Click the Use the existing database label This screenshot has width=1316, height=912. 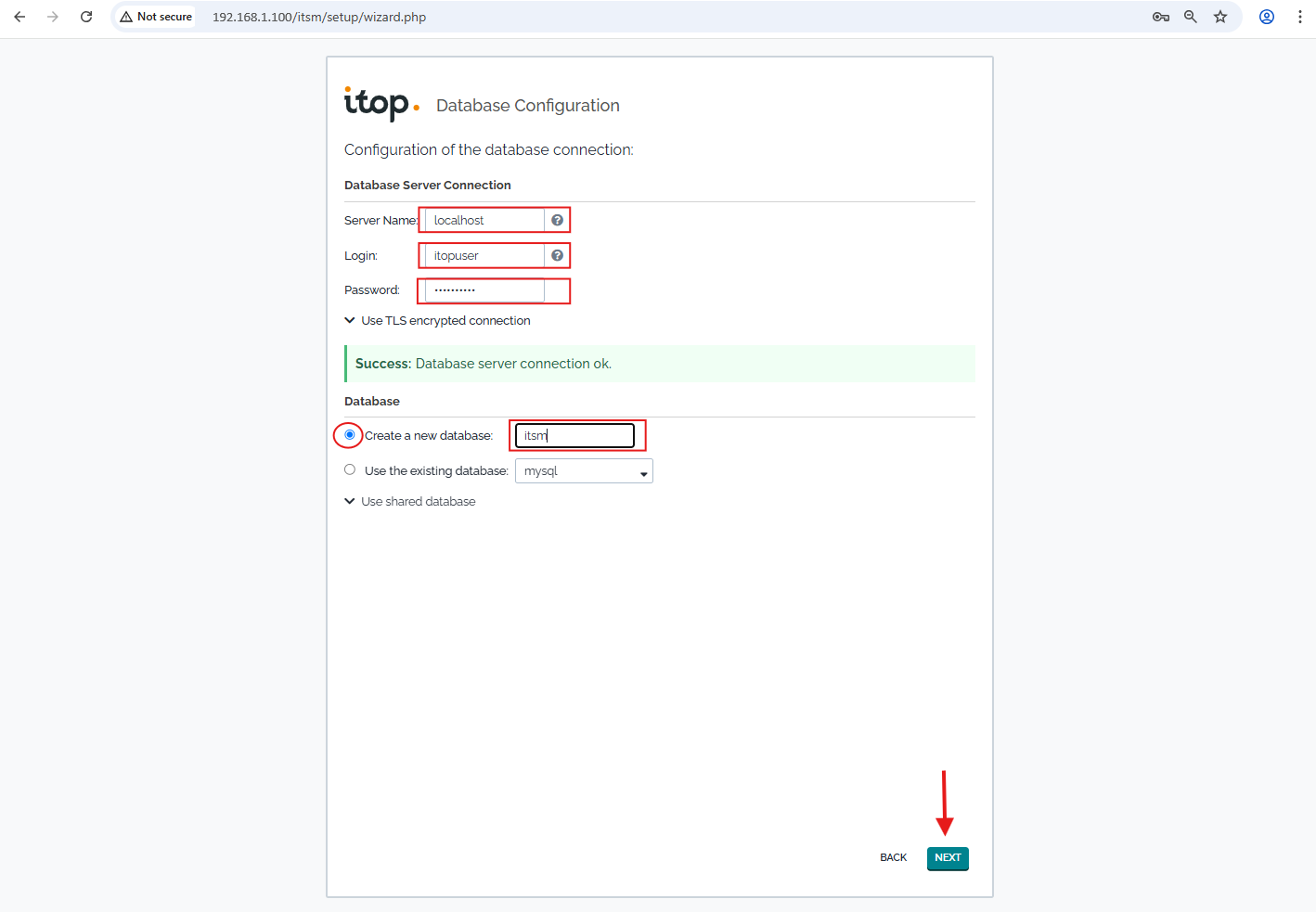[436, 470]
